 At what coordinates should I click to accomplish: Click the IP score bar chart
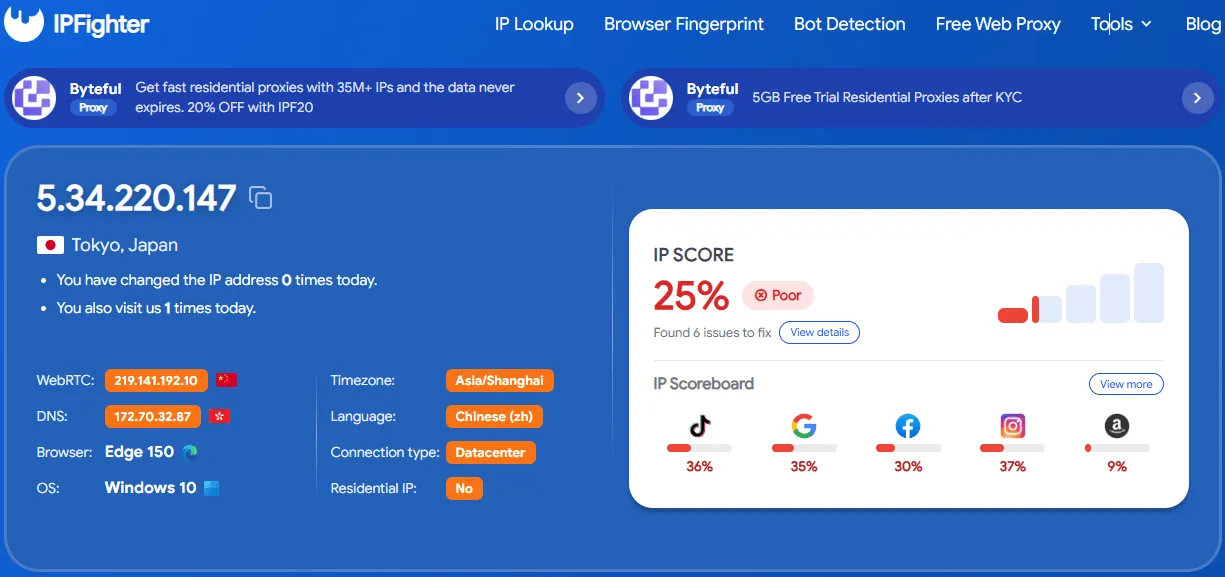coord(1081,293)
